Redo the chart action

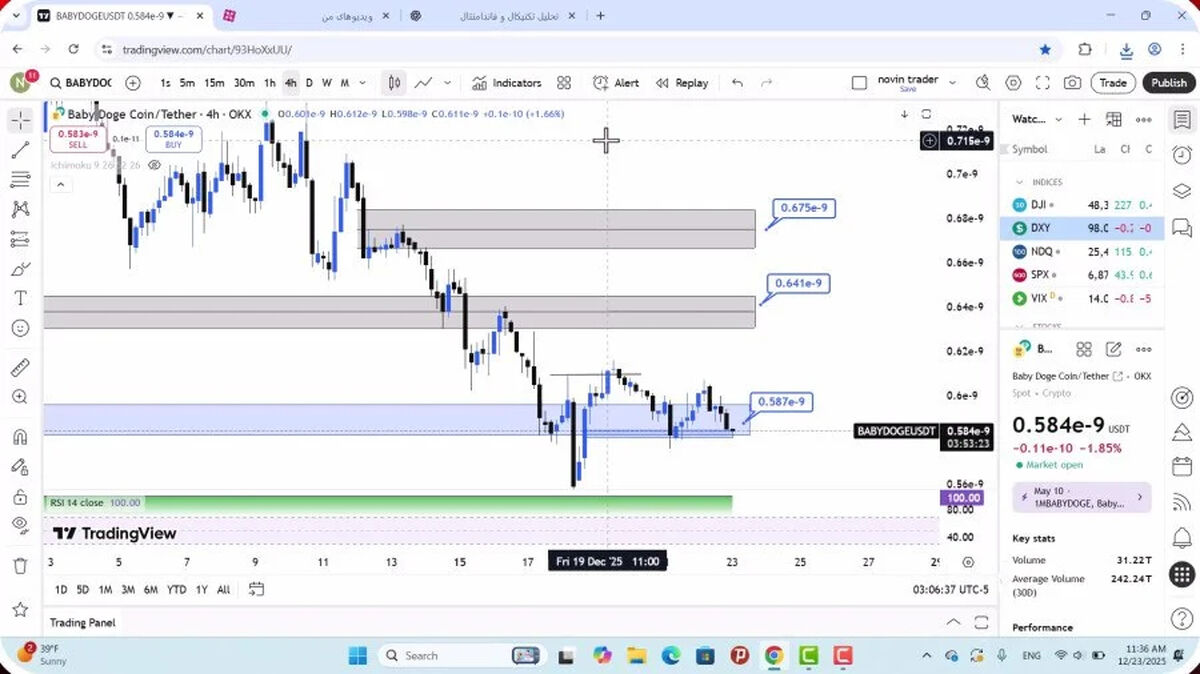click(767, 83)
